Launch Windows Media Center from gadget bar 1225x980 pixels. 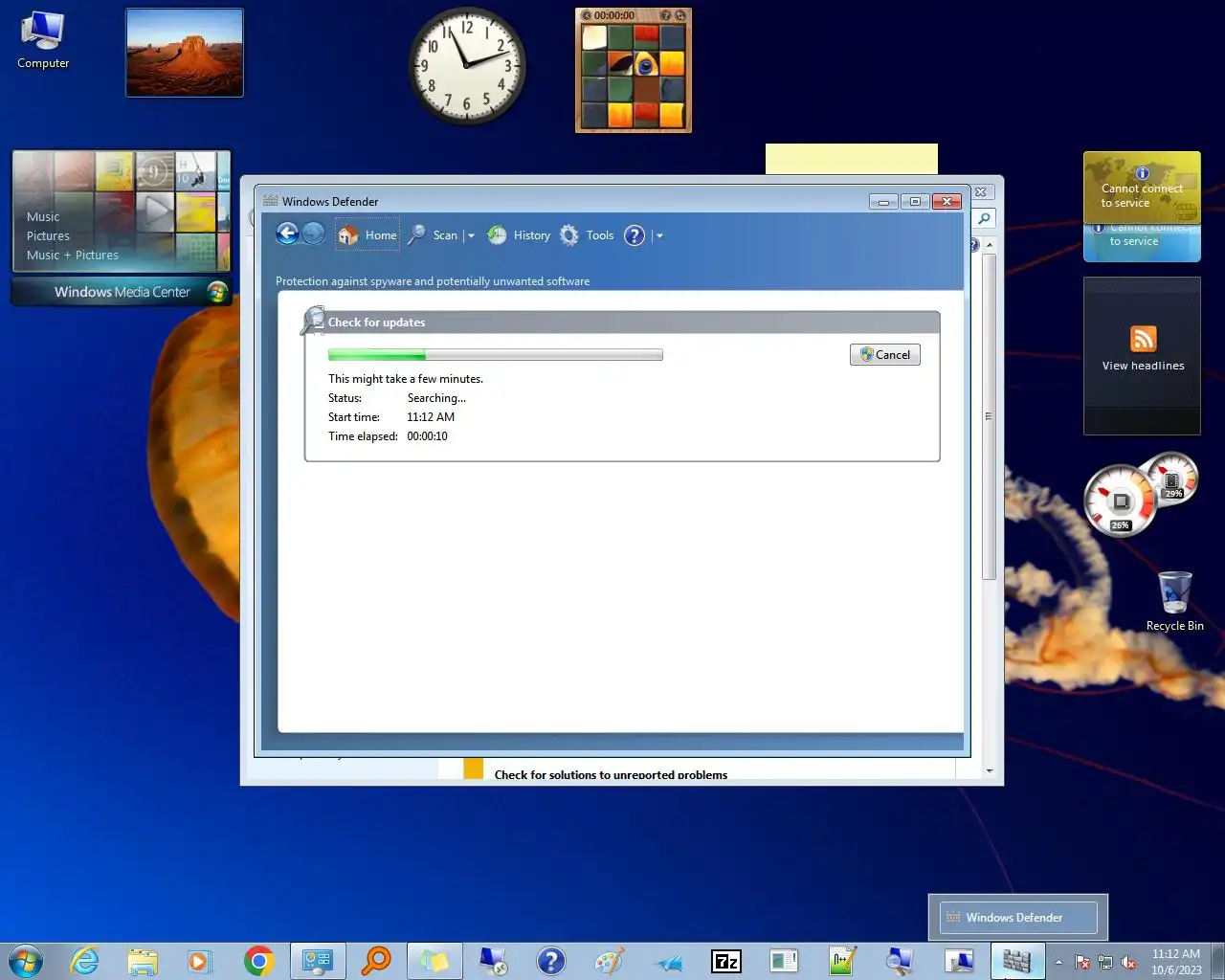point(122,292)
